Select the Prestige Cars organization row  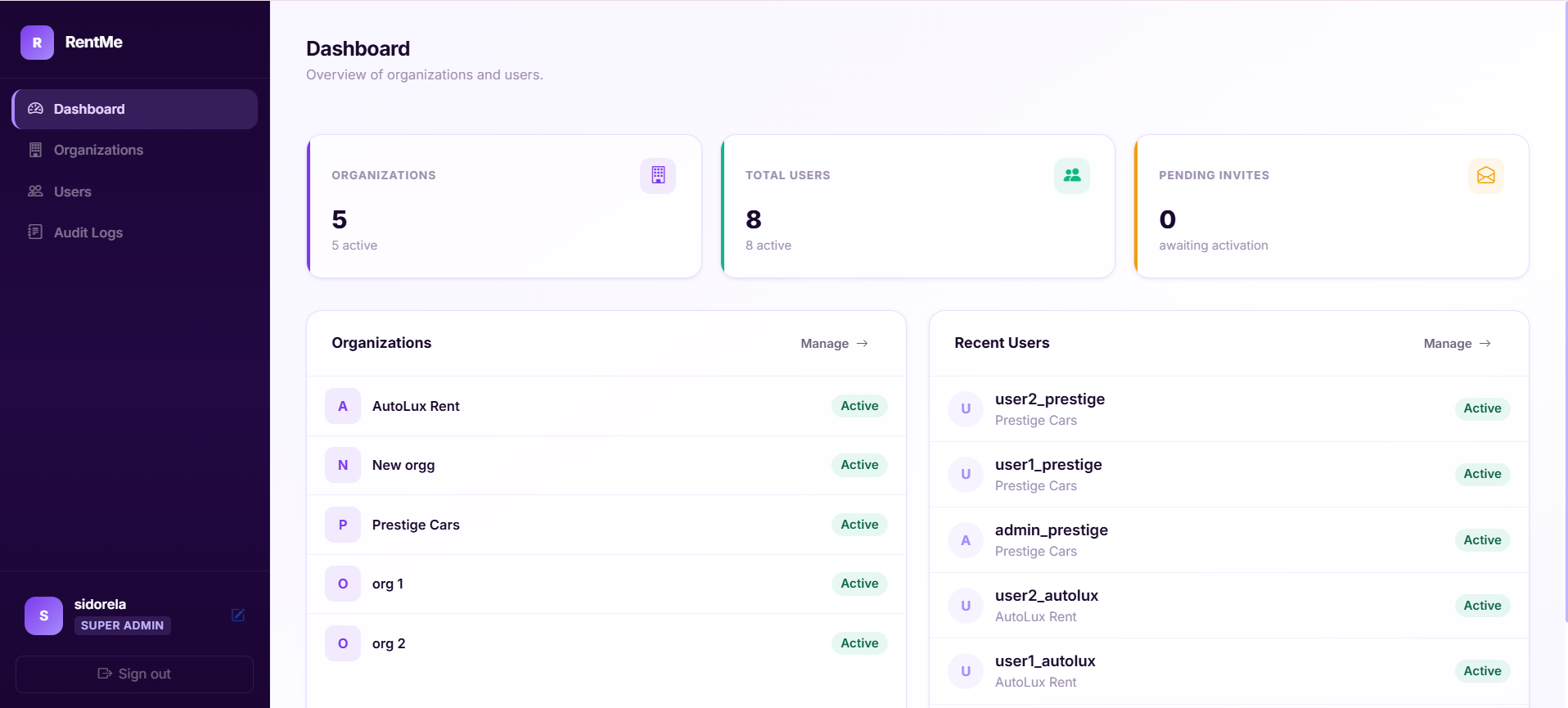tap(606, 525)
